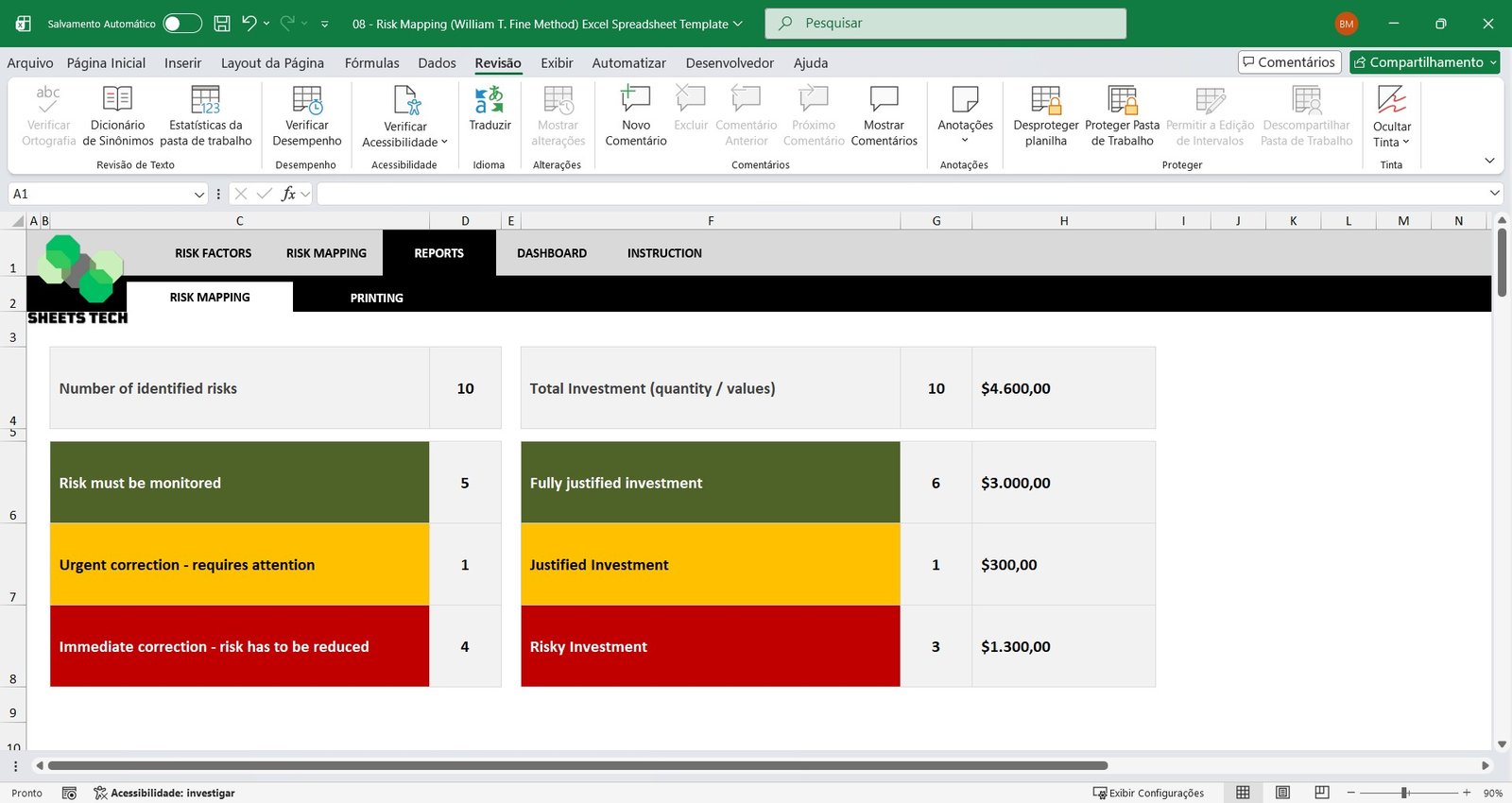Expand Verificar Acessibilidade dropdown
The height and width of the screenshot is (803, 1512).
444,143
